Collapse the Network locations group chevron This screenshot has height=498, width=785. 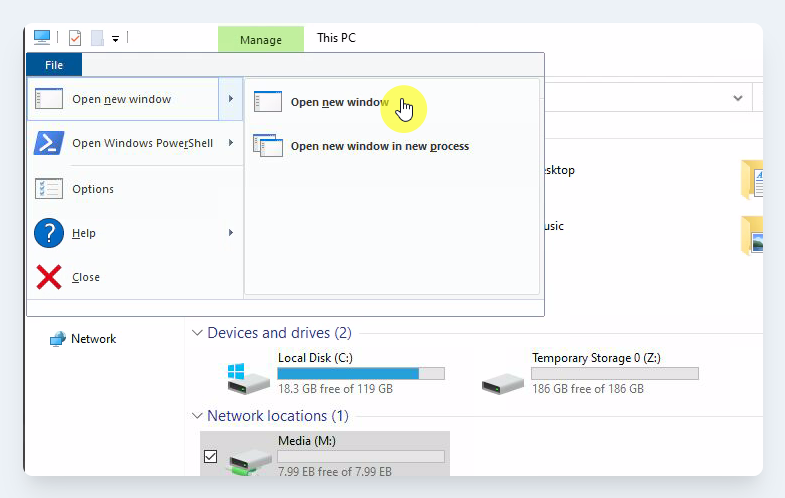(x=197, y=416)
